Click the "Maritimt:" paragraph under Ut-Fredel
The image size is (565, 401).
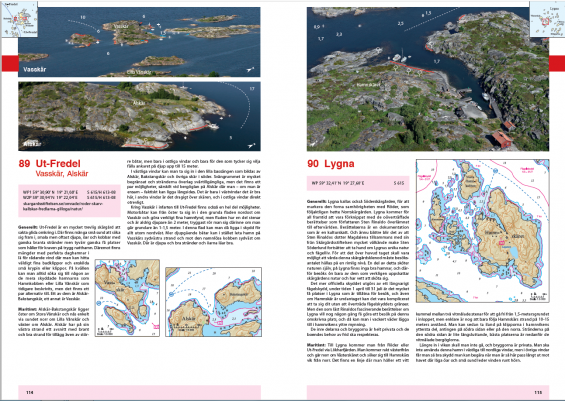click(x=53, y=322)
